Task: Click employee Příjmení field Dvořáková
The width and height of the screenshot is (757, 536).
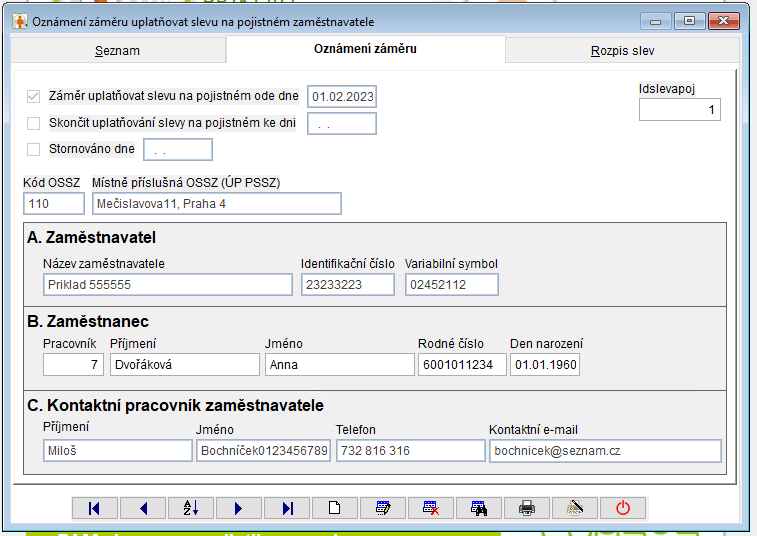Action: (185, 365)
